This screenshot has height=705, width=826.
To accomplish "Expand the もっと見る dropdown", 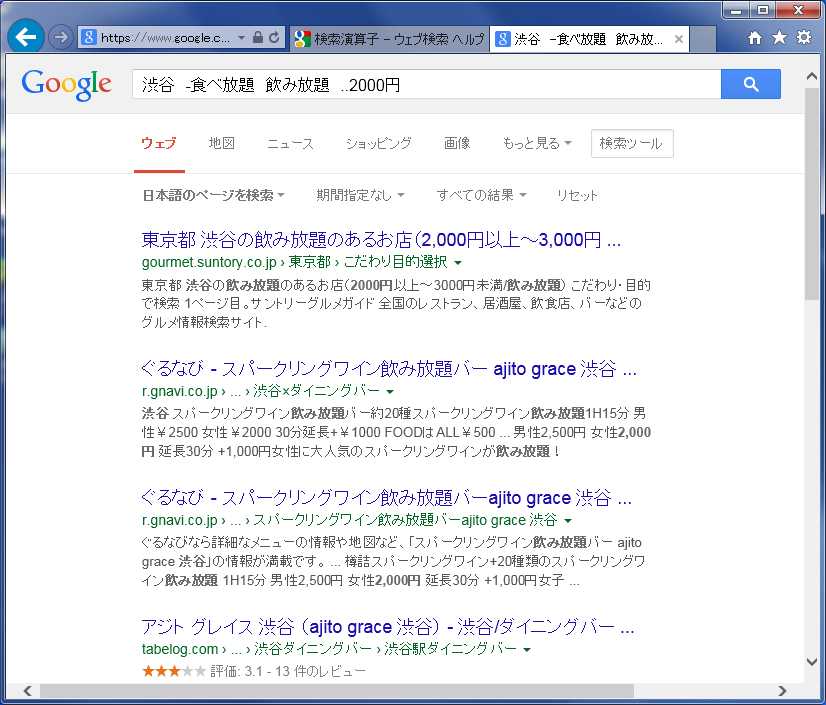I will (x=537, y=143).
